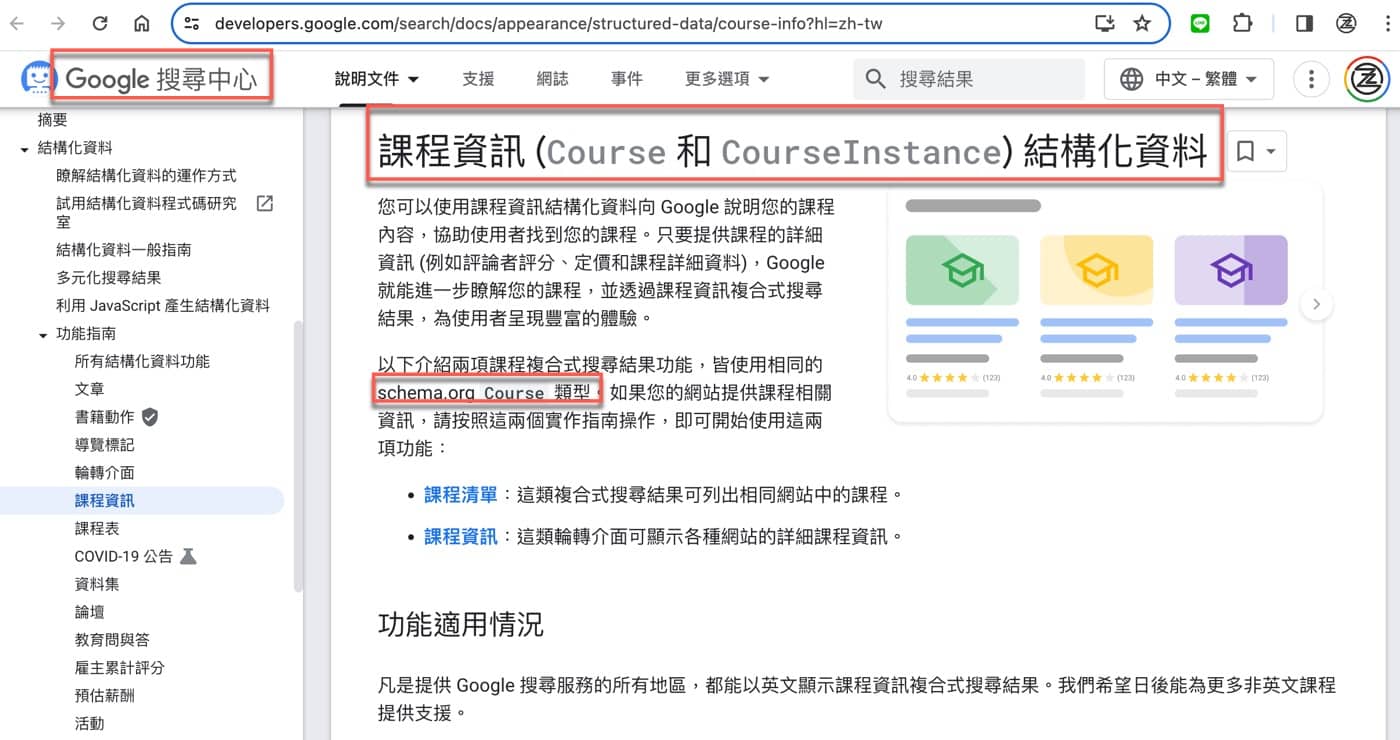Open the Extensions puzzle icon
This screenshot has width=1400, height=740.
[x=1242, y=23]
